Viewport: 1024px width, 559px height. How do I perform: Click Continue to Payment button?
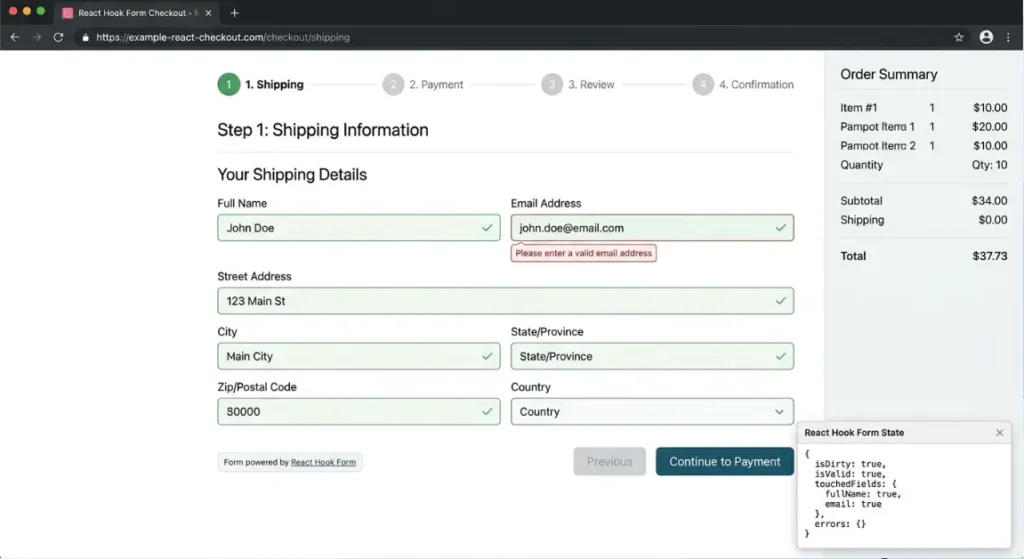724,462
